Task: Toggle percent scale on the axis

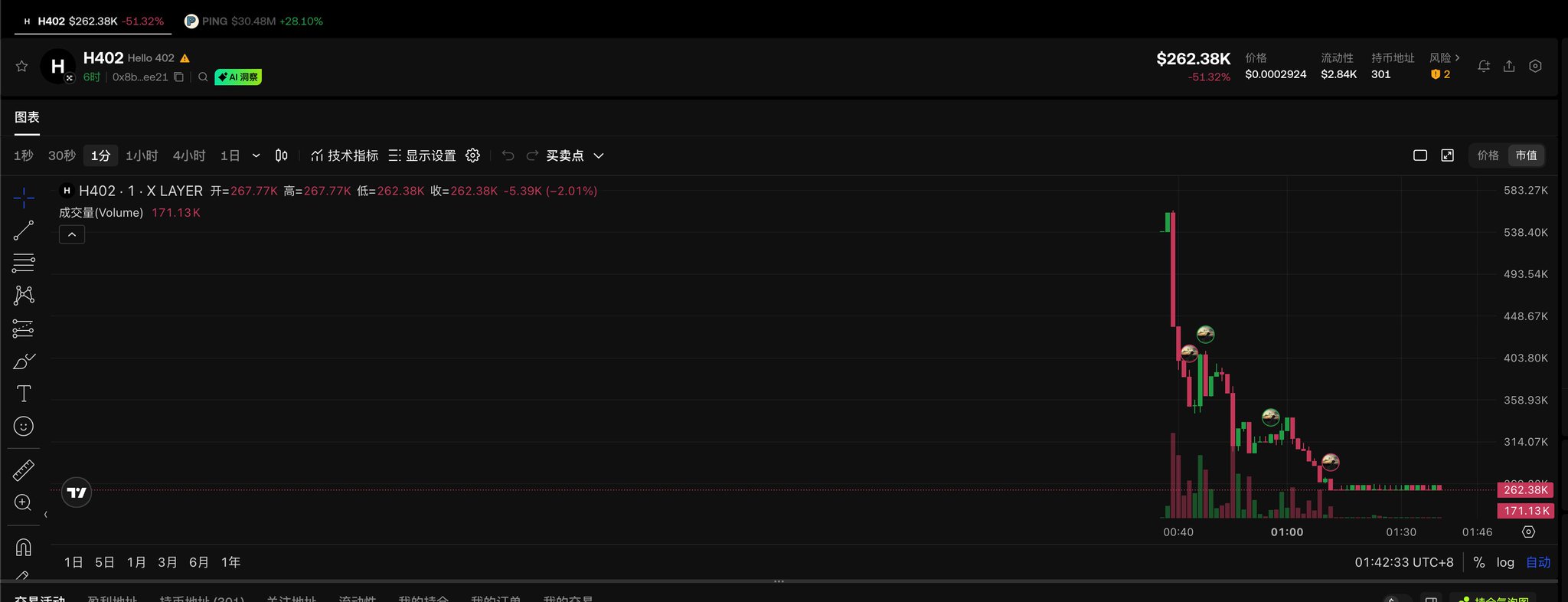Action: (x=1479, y=562)
